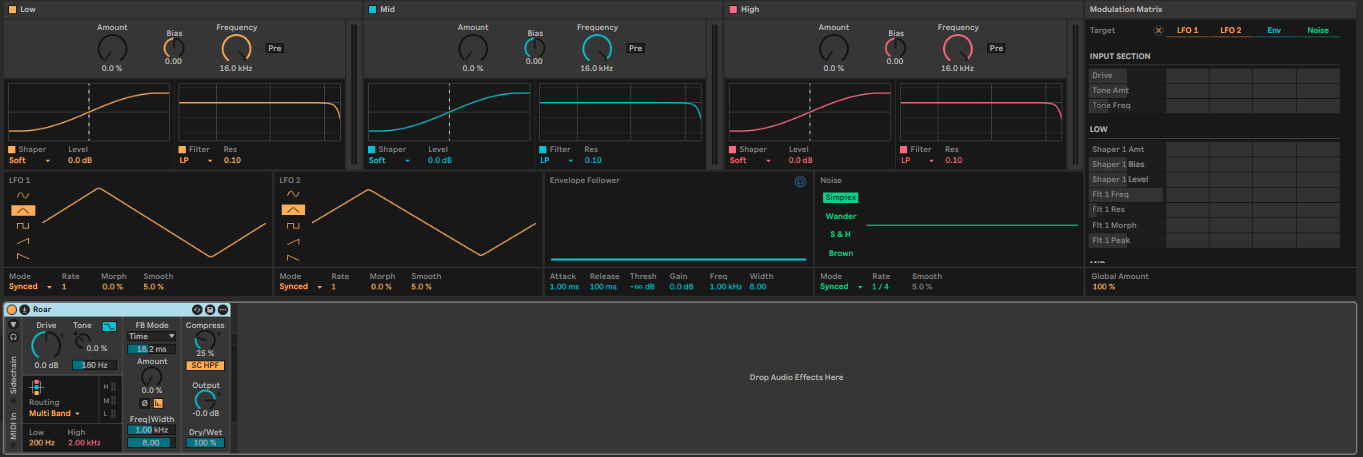Toggle Pre filter in the Mid band
The height and width of the screenshot is (457, 1363).
coord(635,48)
